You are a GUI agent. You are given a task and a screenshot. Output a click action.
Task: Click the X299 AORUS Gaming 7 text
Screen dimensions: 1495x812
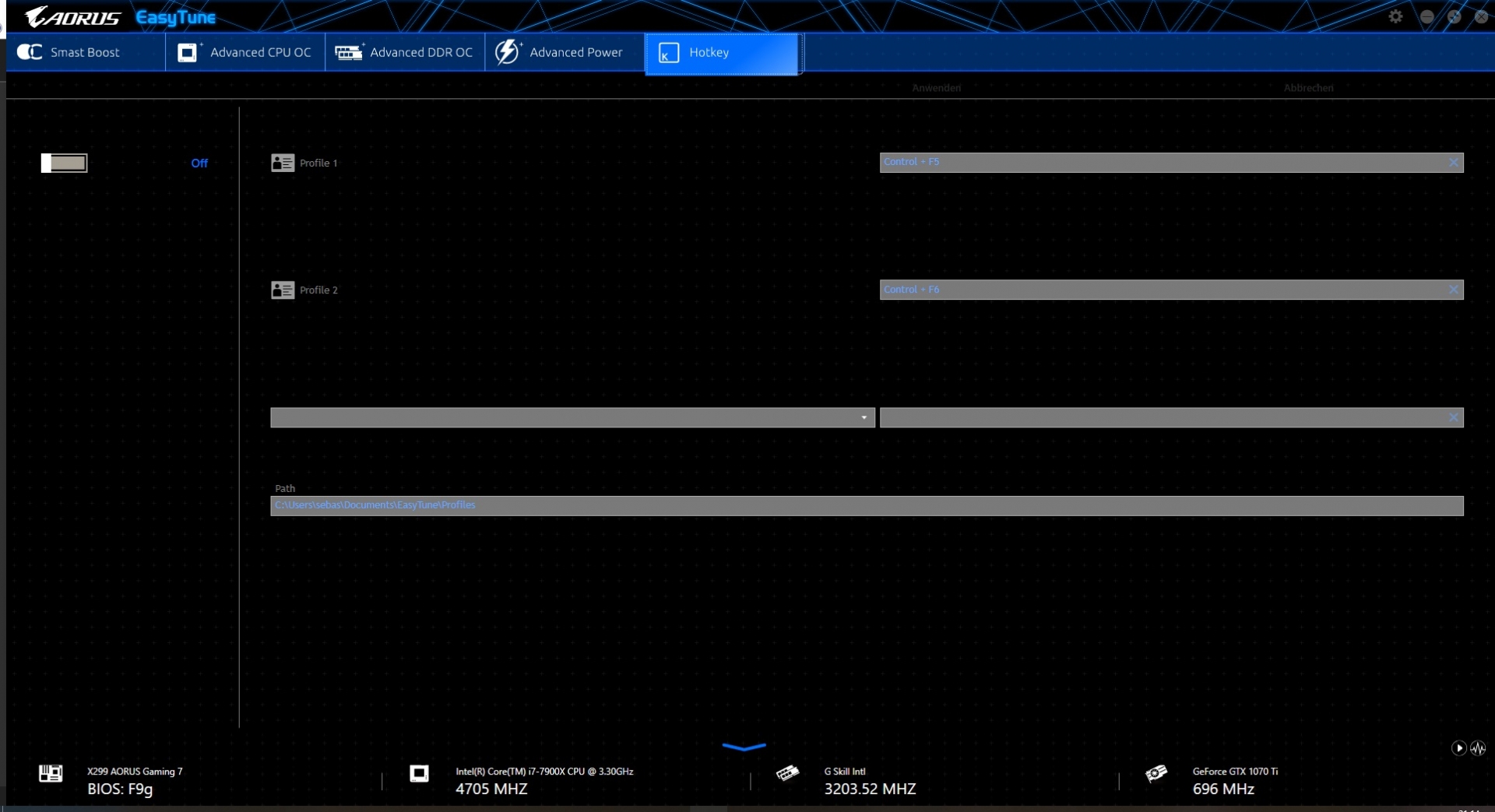[135, 772]
